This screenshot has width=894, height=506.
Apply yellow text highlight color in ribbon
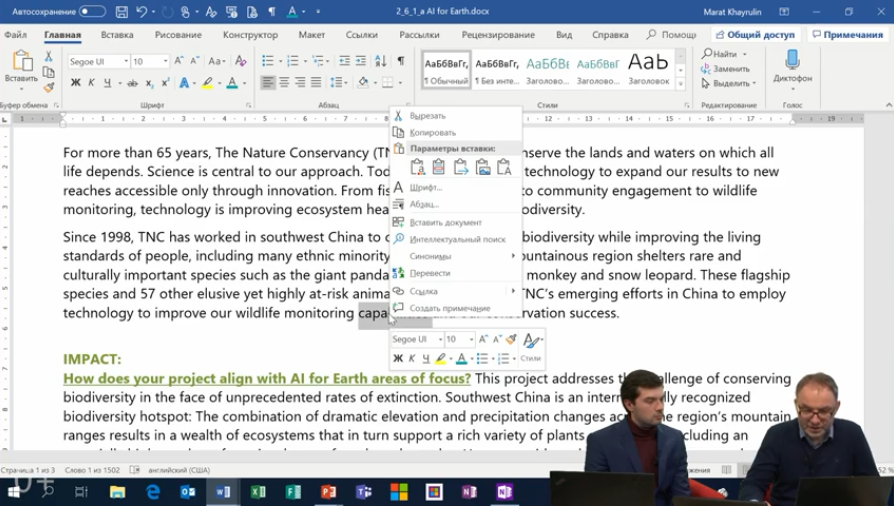coord(207,83)
